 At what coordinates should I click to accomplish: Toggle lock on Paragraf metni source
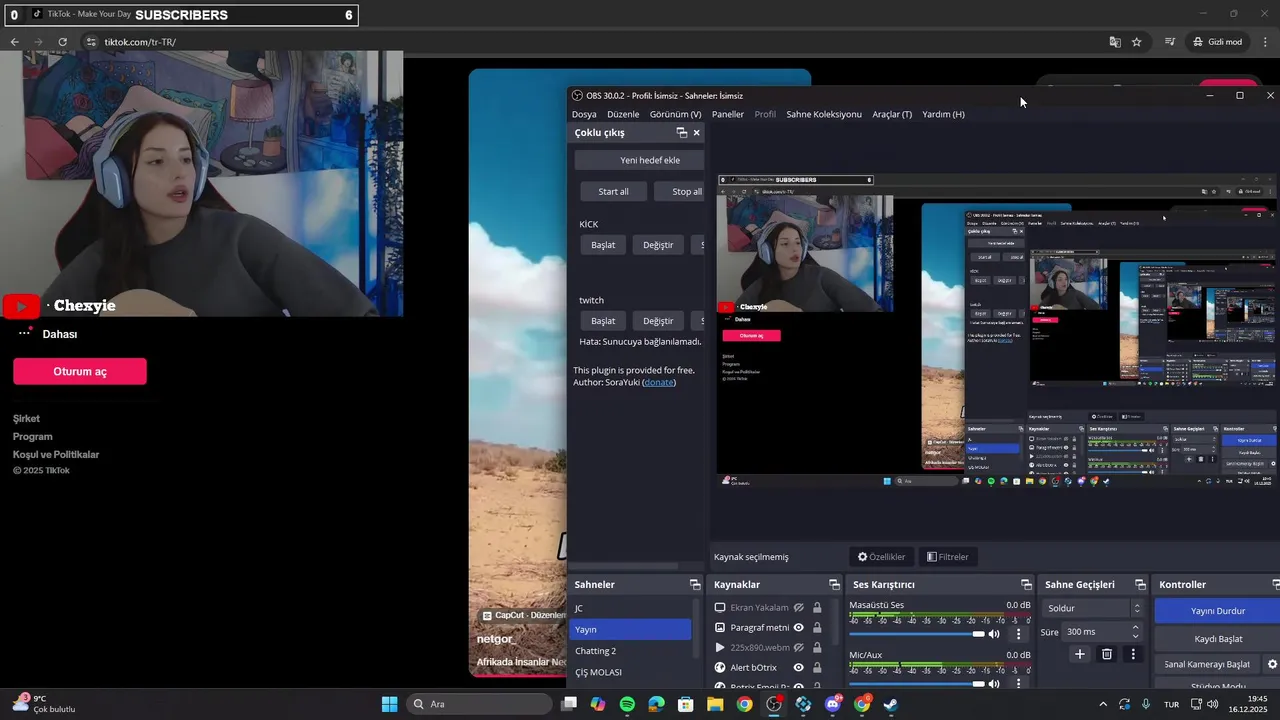(817, 628)
